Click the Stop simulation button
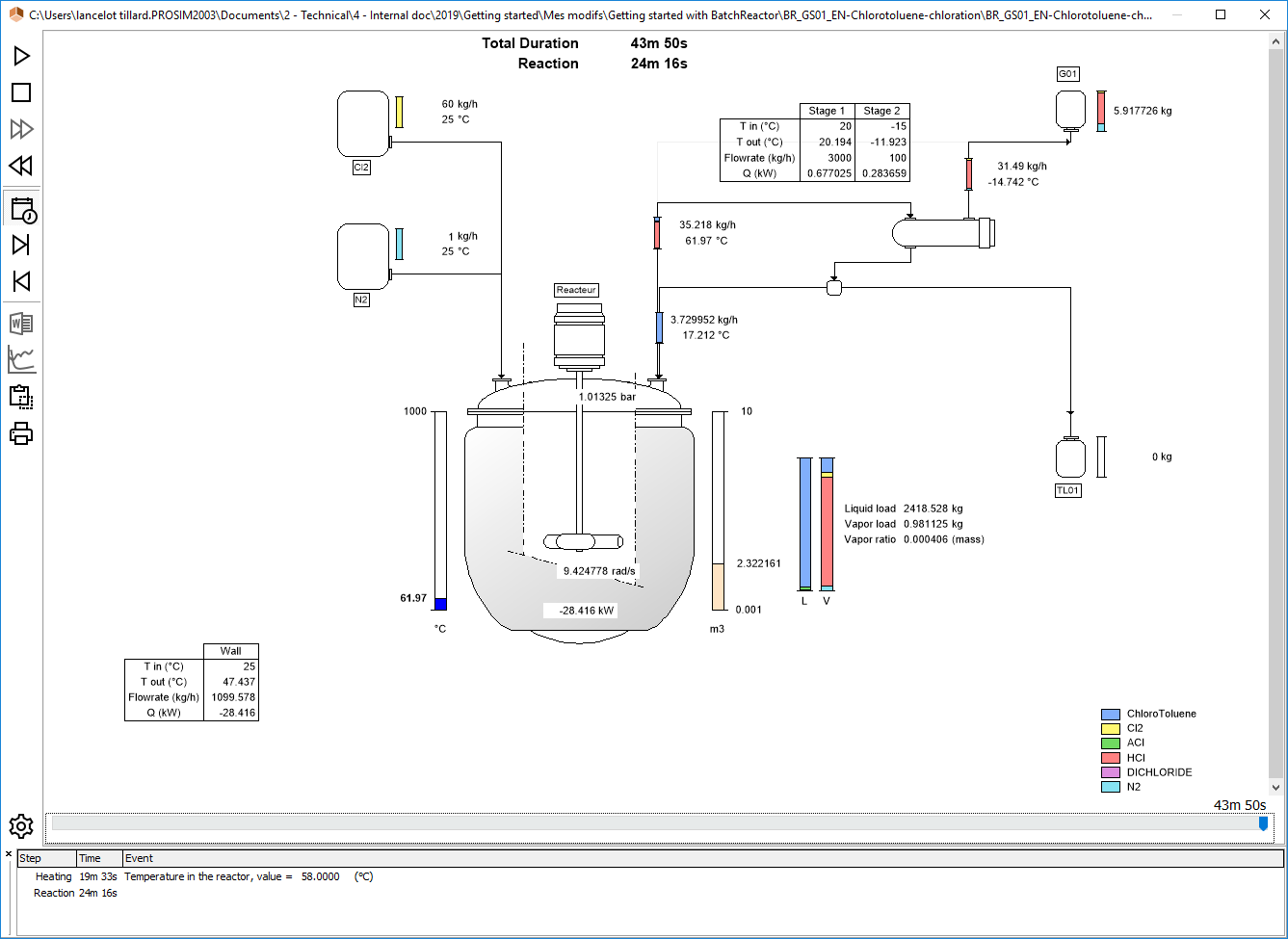This screenshot has width=1288, height=939. pyautogui.click(x=21, y=92)
